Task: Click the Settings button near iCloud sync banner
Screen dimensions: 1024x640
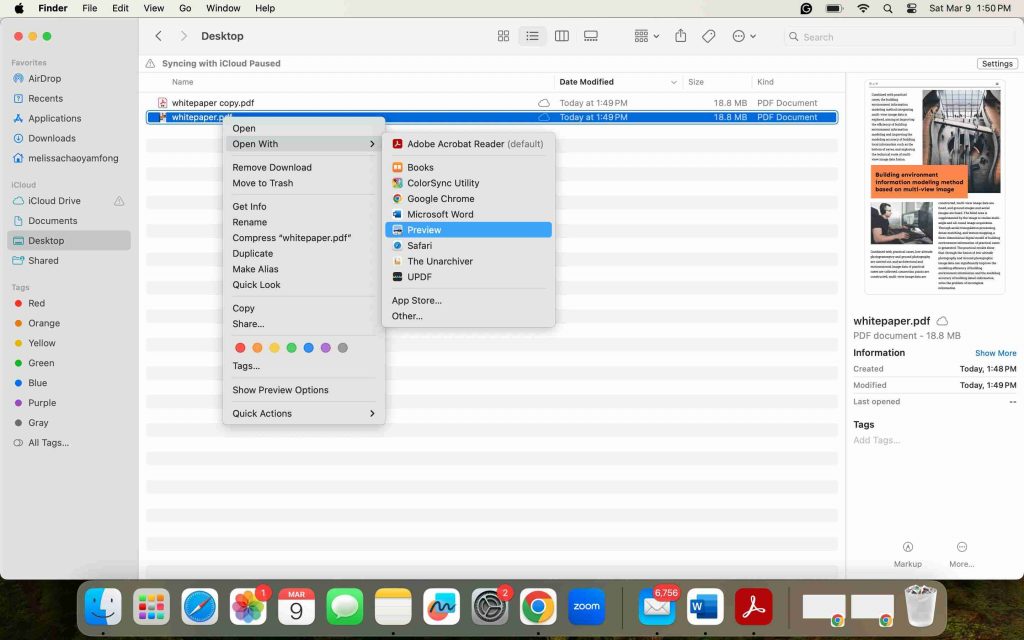Action: point(996,62)
